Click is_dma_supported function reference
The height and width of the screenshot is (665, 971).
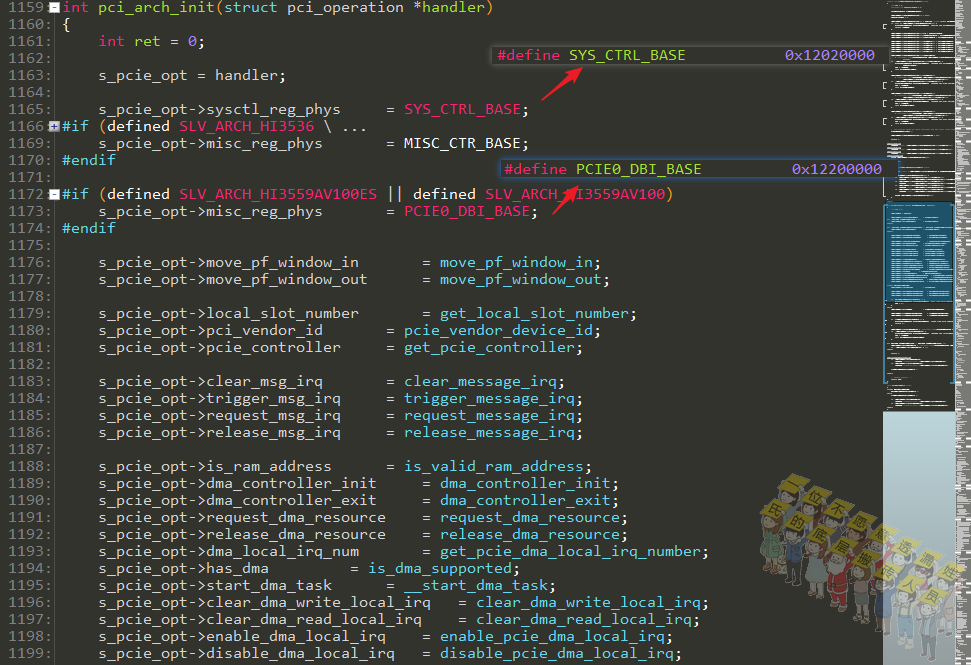click(440, 568)
